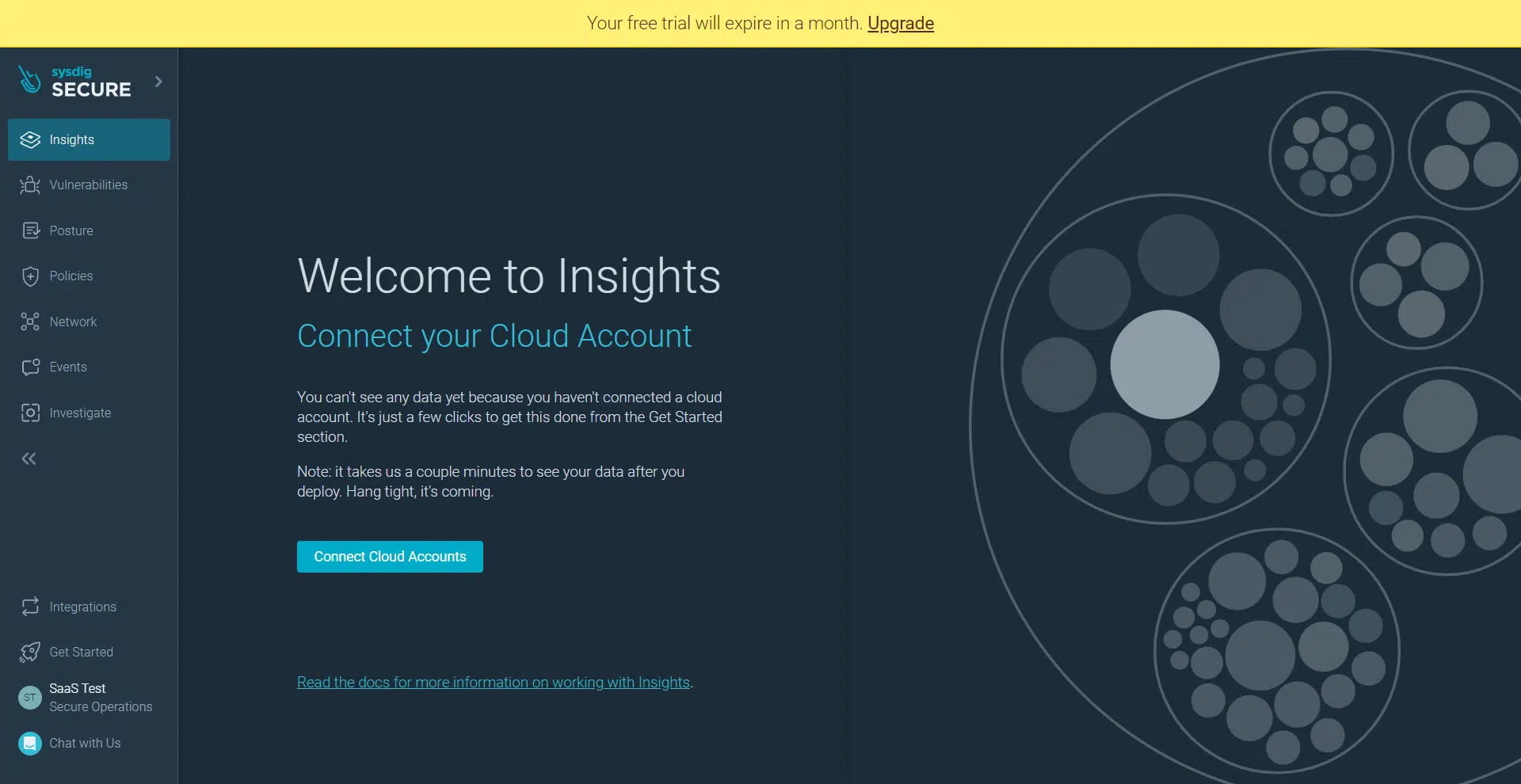The image size is (1521, 784).
Task: Click the Chat with Us bubble icon
Action: (x=30, y=744)
